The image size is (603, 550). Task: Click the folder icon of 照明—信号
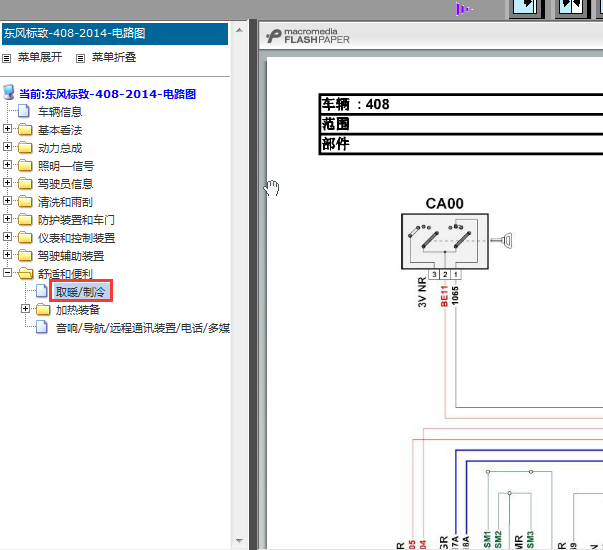click(25, 165)
